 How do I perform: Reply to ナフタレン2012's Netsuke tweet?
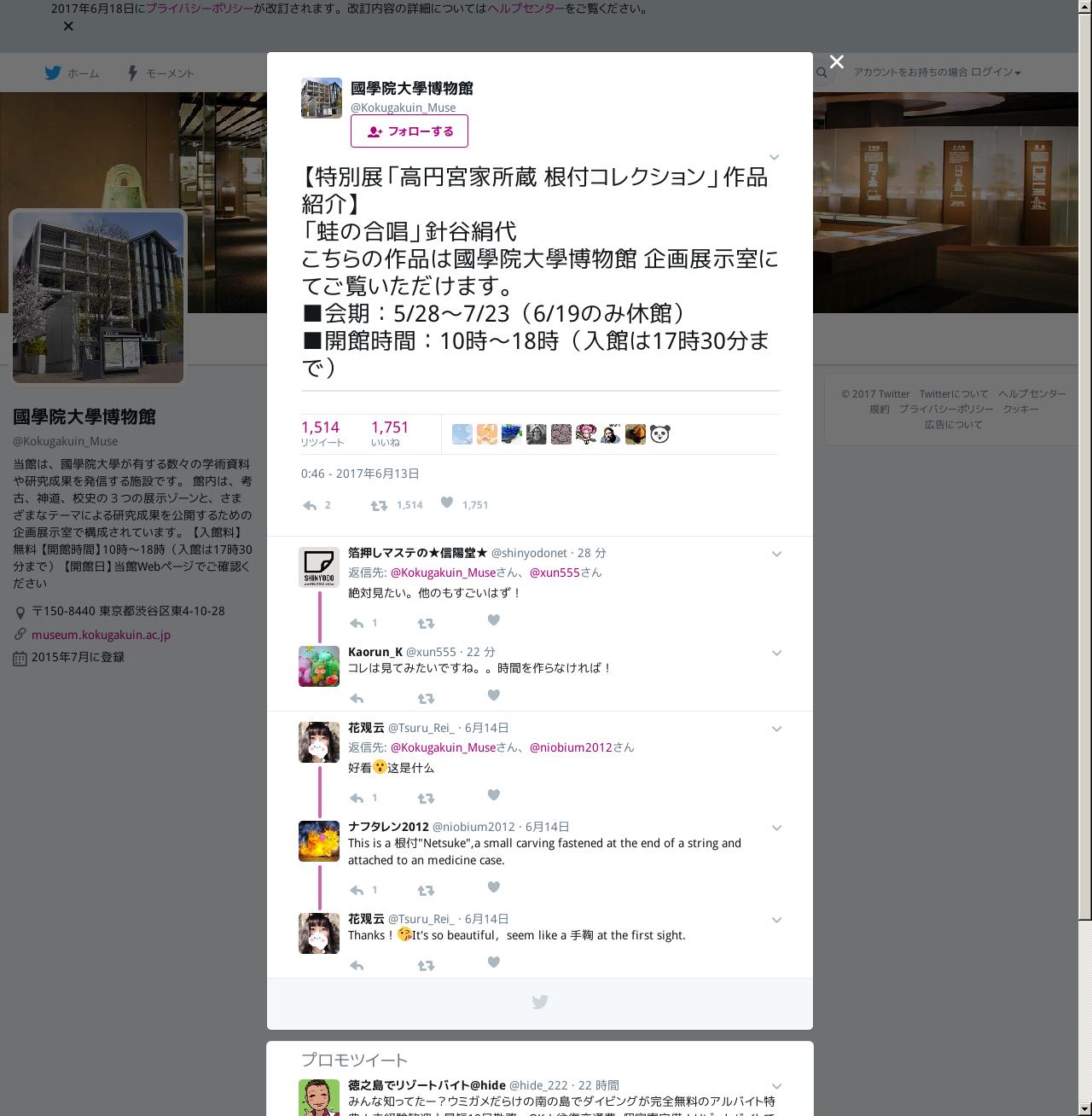357,891
